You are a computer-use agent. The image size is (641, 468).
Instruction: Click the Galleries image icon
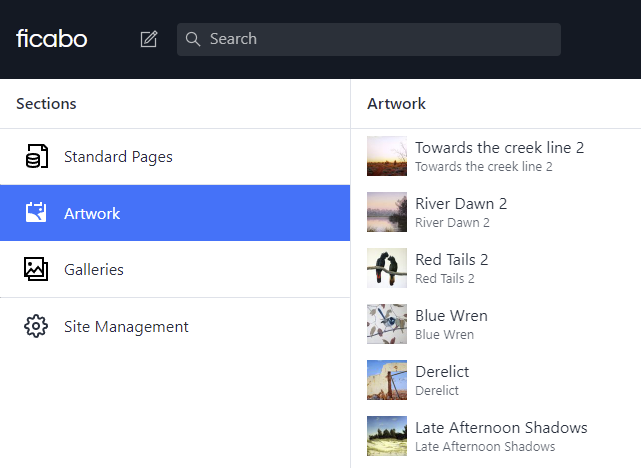(x=36, y=269)
